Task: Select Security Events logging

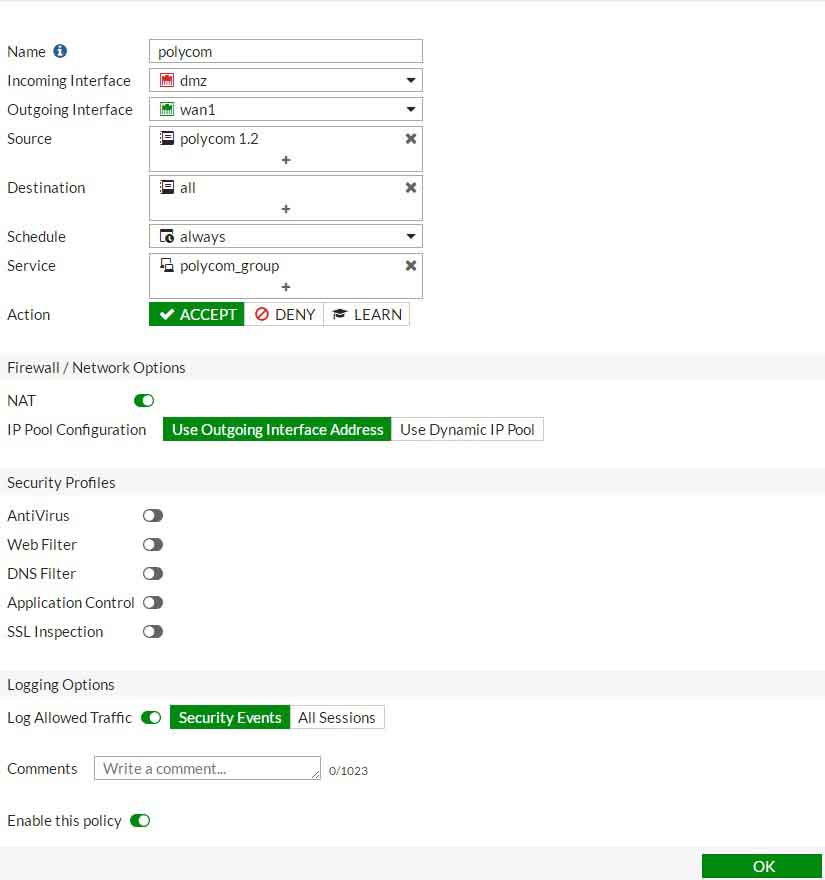Action: click(230, 717)
